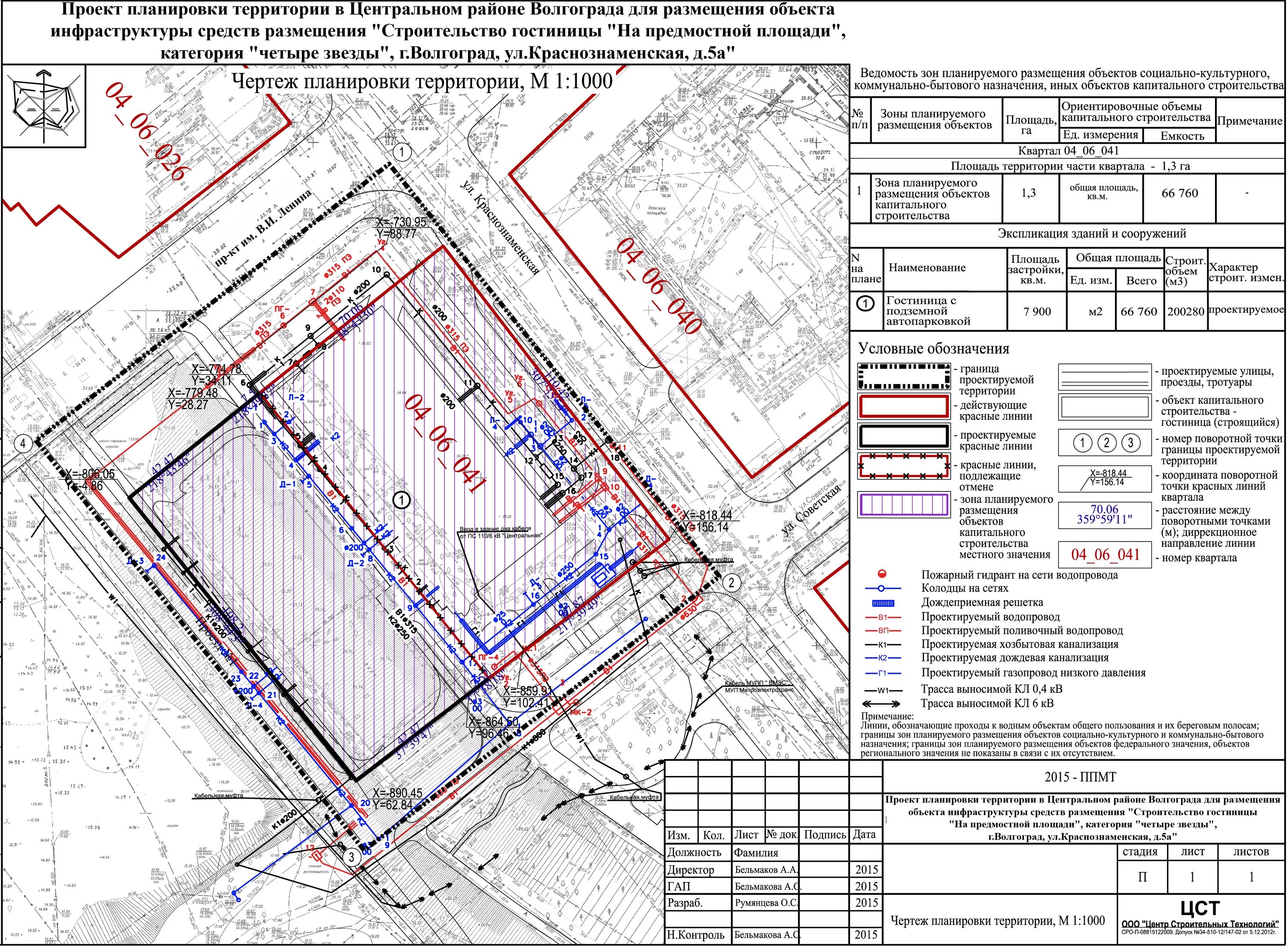This screenshot has height=946, width=1288.
Task: Click the ВП irrigation water line symbol
Action: pos(883,631)
